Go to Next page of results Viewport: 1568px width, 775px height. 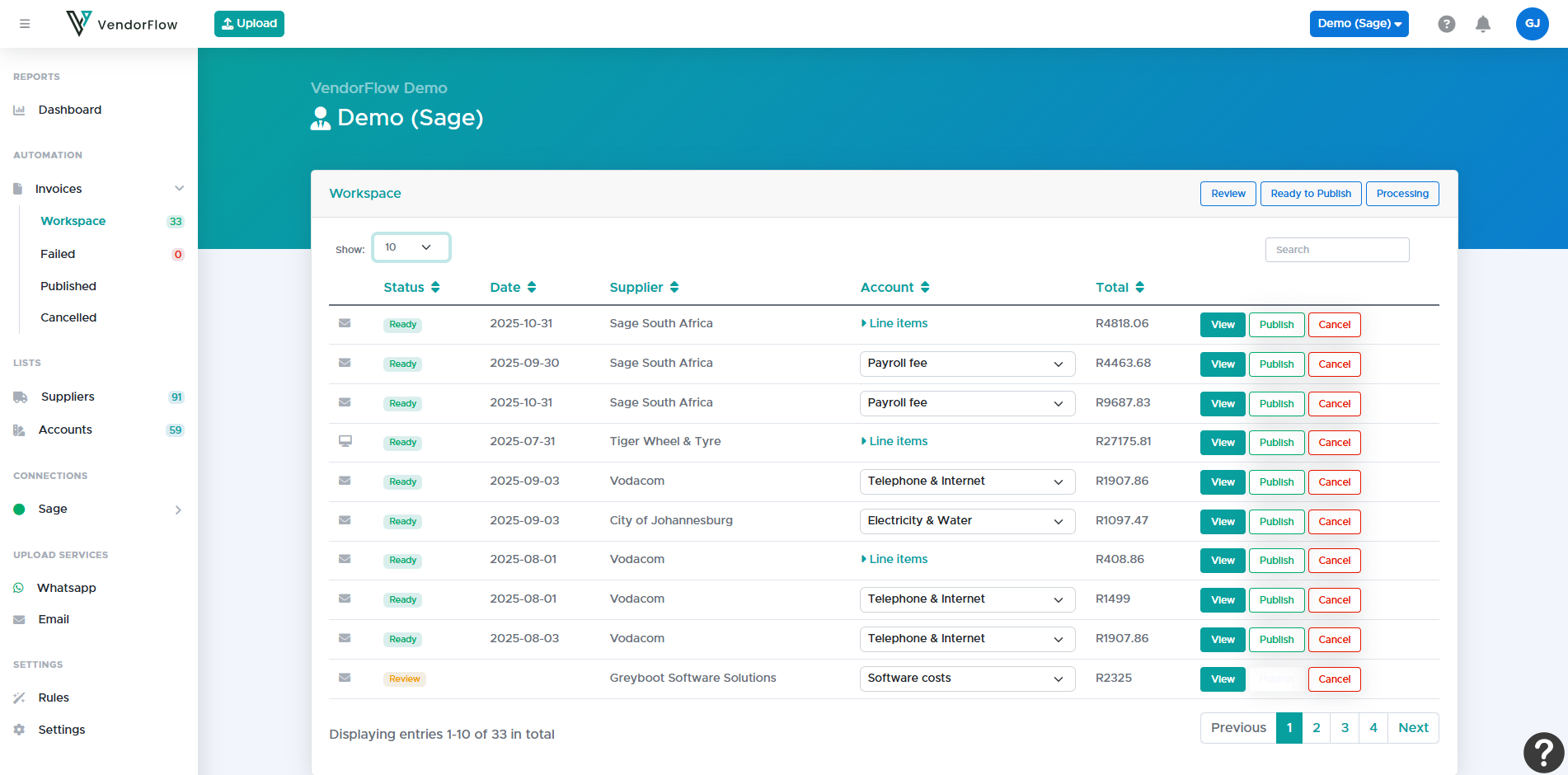(x=1413, y=728)
